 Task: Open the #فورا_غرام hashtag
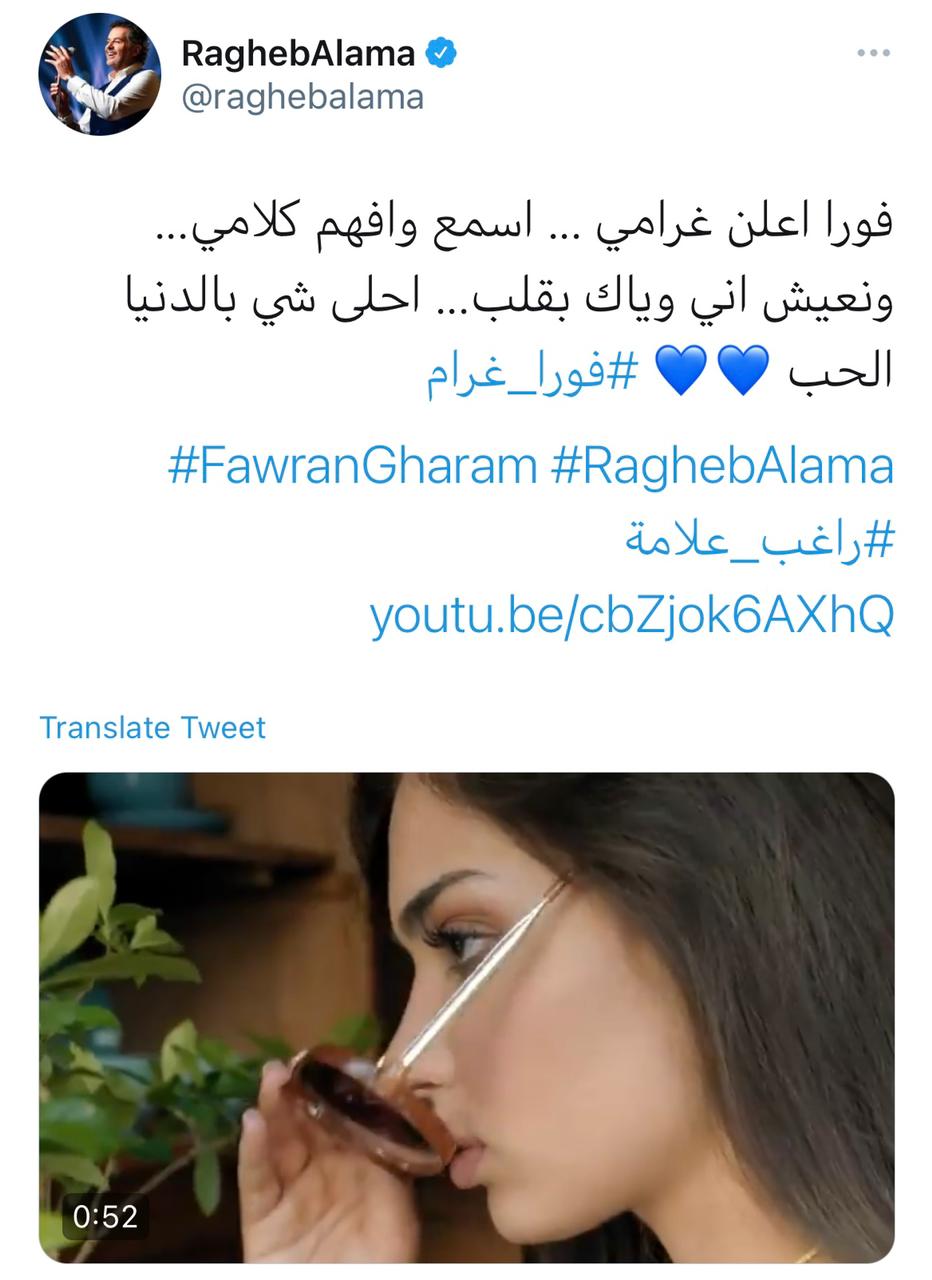[x=532, y=373]
